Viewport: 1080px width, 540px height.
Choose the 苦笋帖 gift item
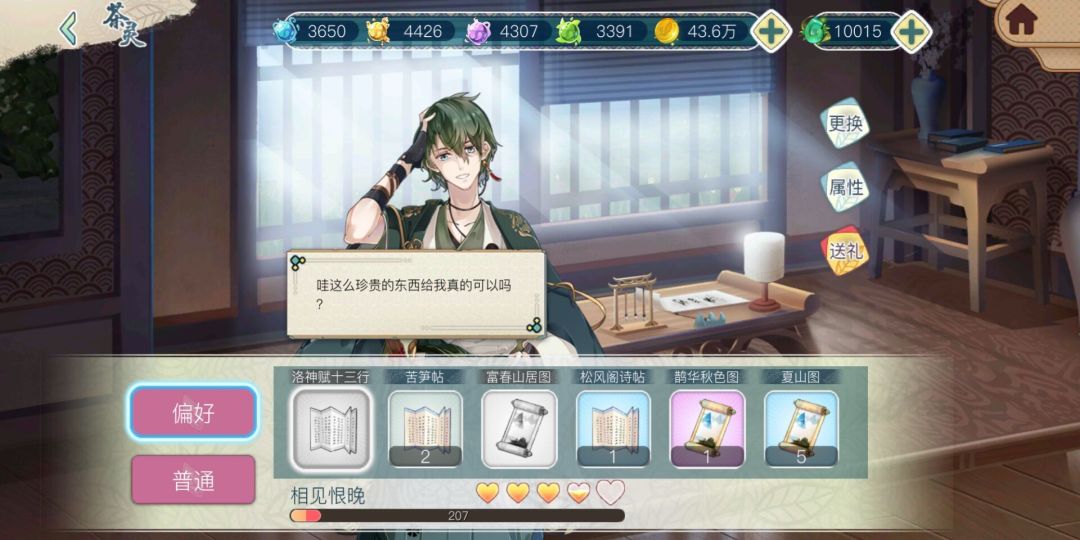click(425, 428)
